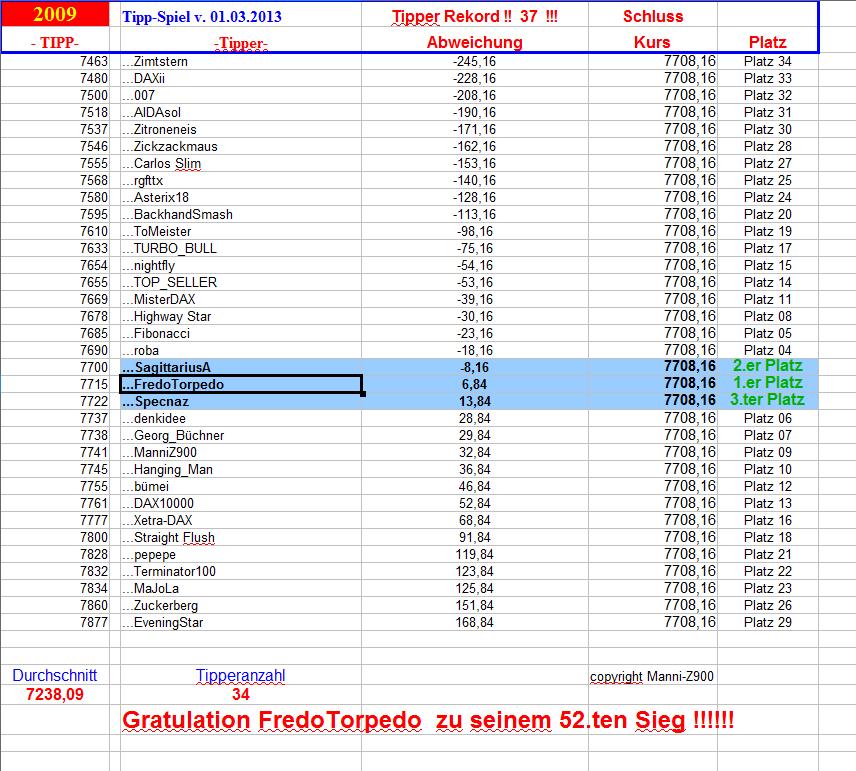
Task: Click the nightfly name cell
Action: click(x=241, y=265)
